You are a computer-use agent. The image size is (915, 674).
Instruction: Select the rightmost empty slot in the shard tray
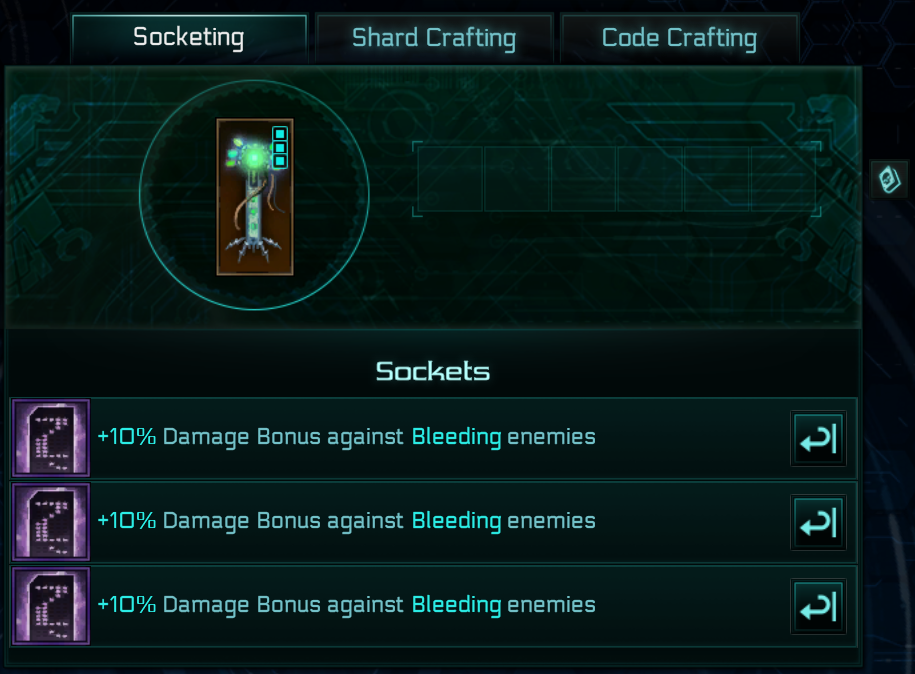pos(784,179)
